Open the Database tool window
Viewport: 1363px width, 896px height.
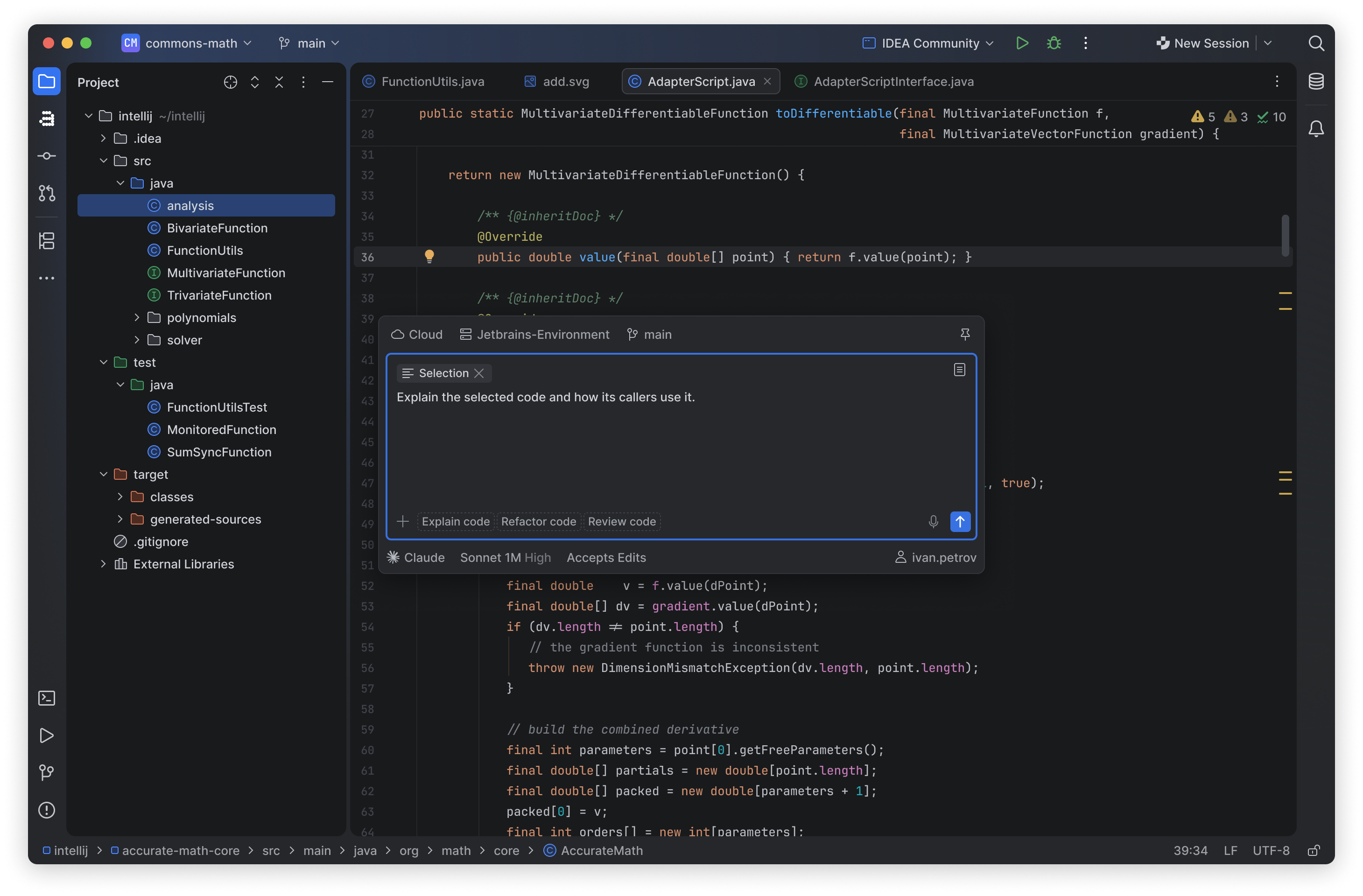1316,81
